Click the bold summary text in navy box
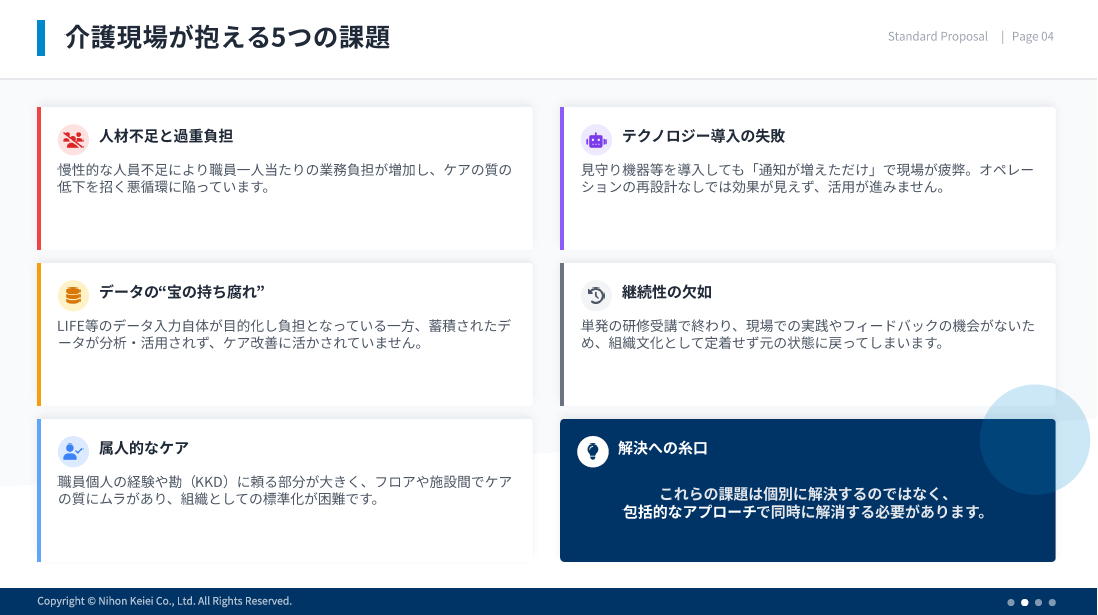 click(x=806, y=503)
